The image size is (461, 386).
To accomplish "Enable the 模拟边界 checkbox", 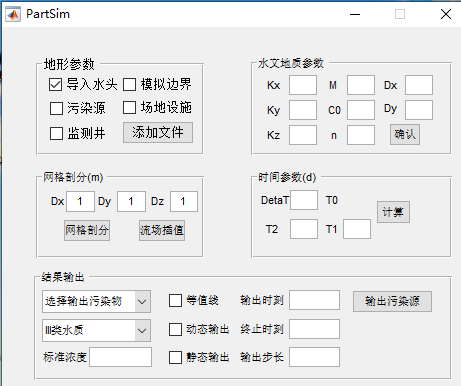I will coord(129,85).
